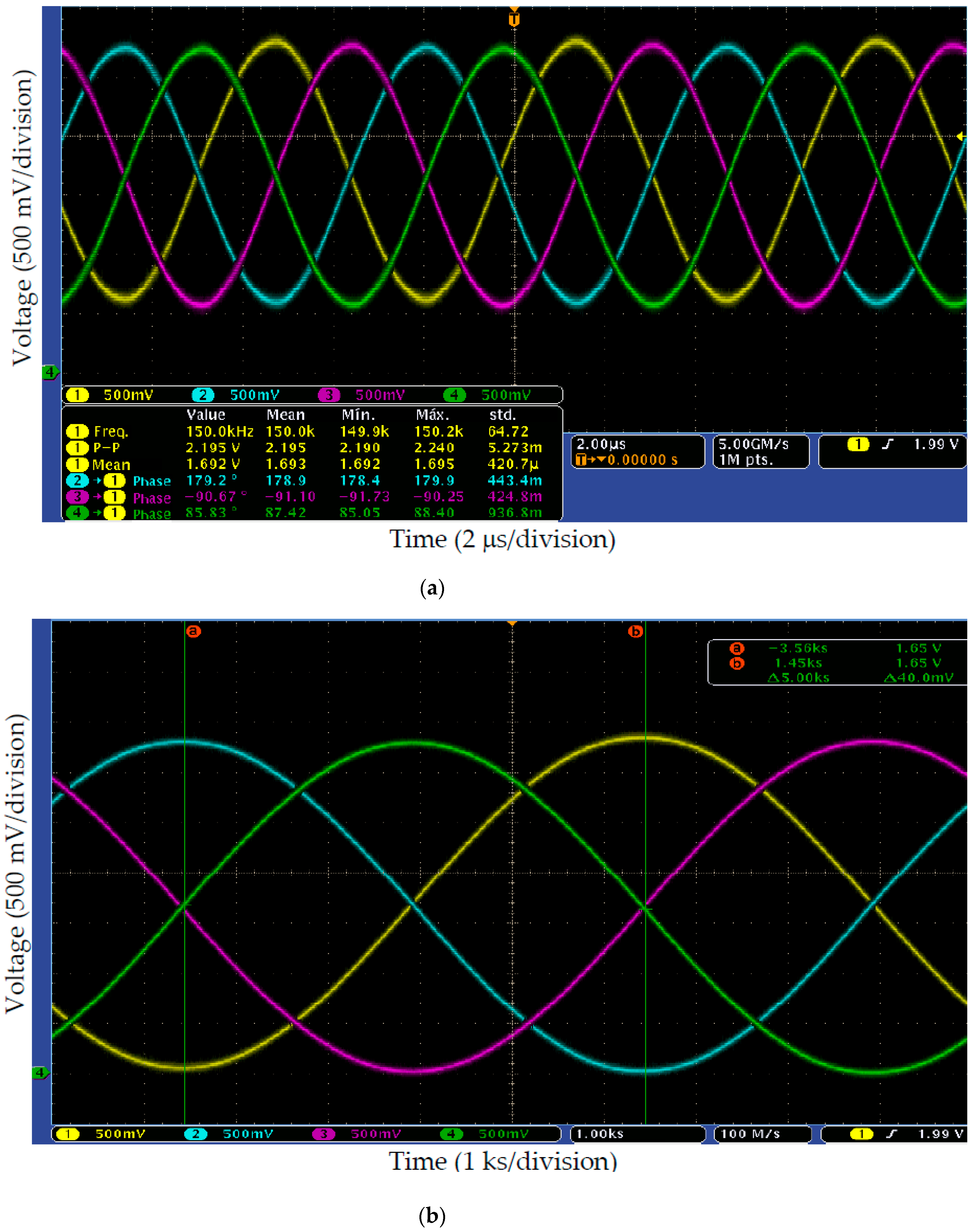
Task: Select the P-P measurement row label
Action: (x=106, y=447)
